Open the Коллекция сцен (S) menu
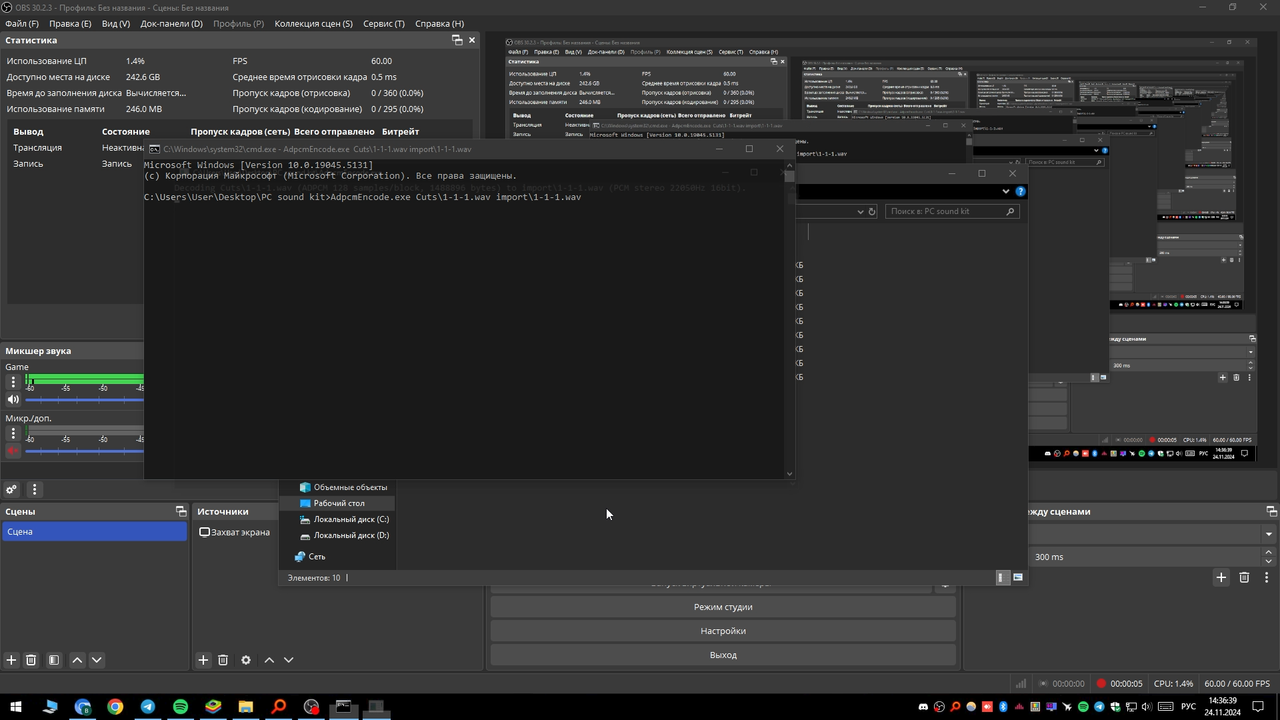 [x=313, y=23]
